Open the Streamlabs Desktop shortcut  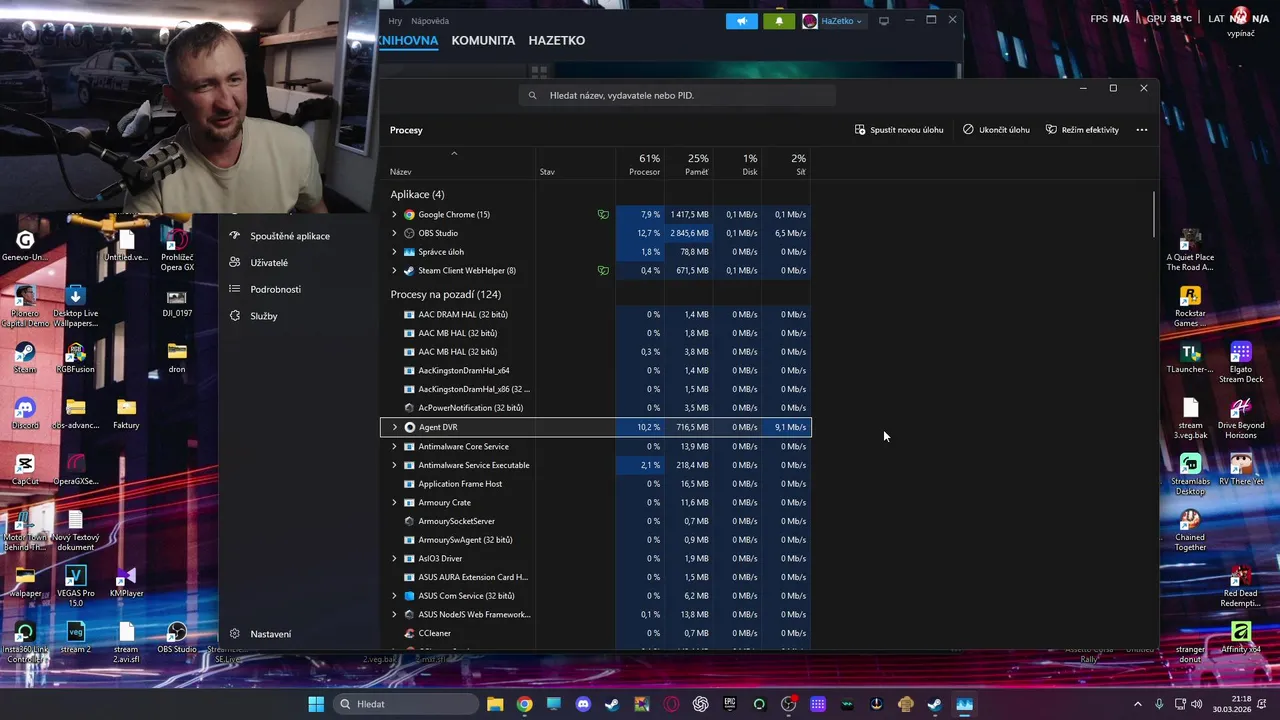coord(1190,475)
